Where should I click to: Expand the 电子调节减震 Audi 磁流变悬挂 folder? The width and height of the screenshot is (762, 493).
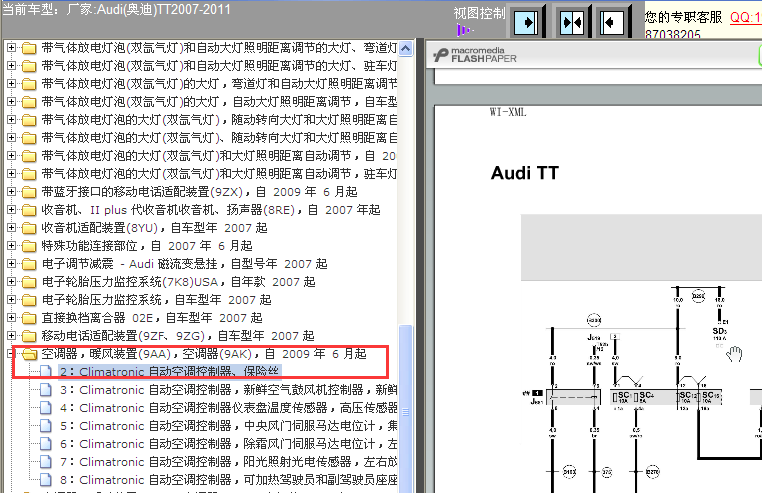pyautogui.click(x=11, y=264)
